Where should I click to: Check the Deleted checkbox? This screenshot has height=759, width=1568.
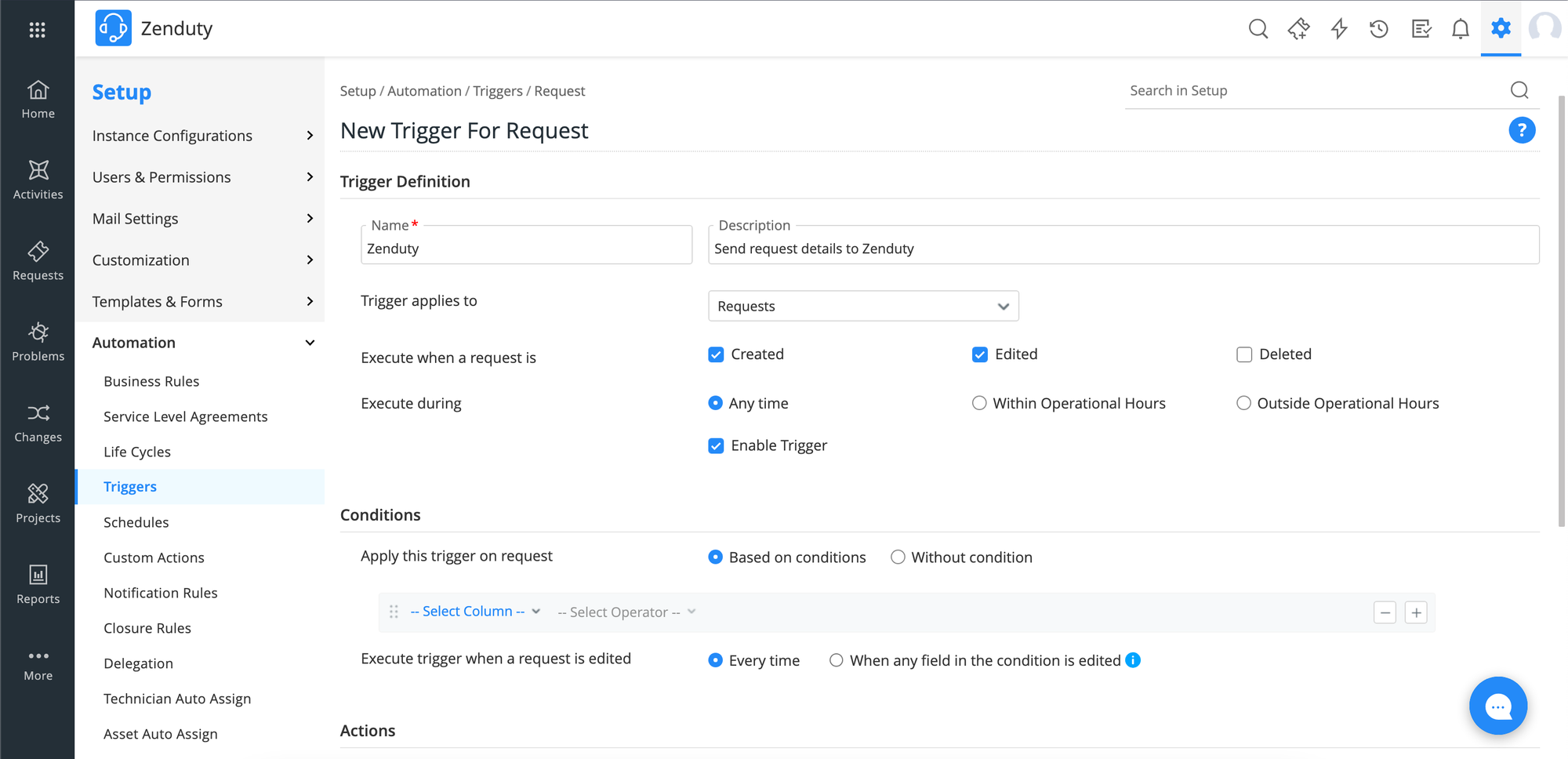coord(1244,354)
